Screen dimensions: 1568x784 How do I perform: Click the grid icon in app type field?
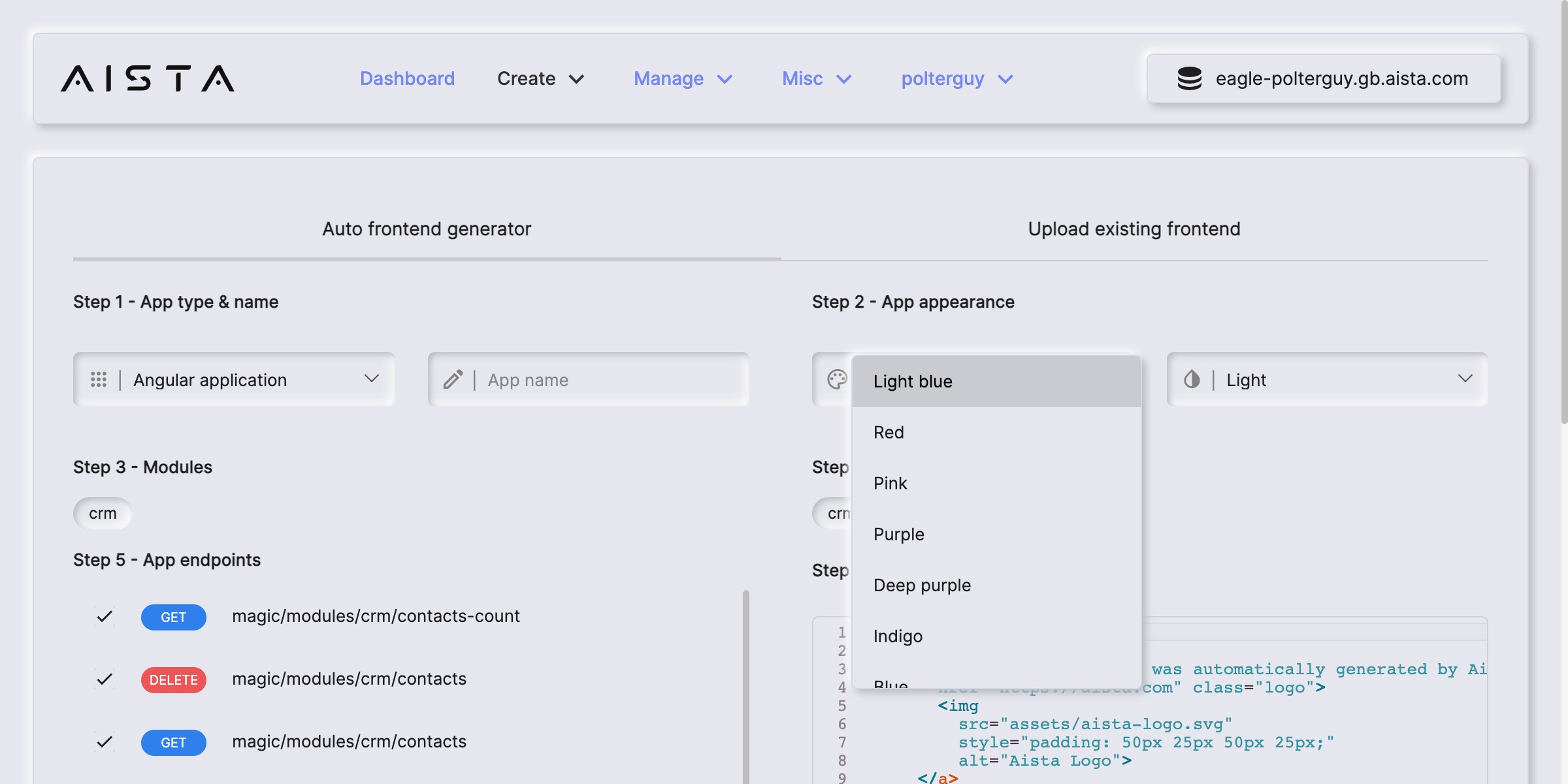coord(99,380)
